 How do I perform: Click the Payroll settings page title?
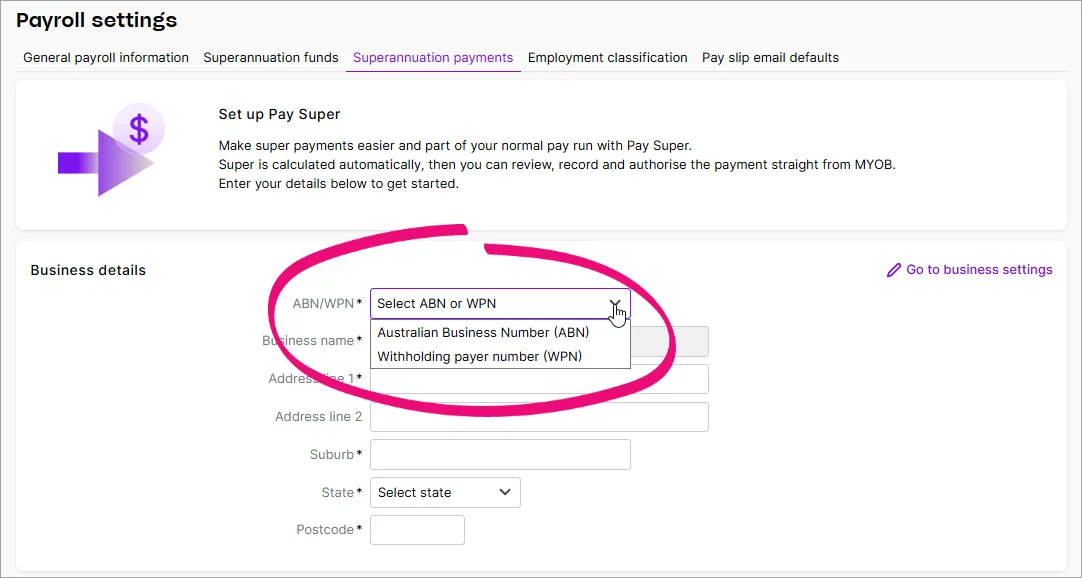(97, 20)
